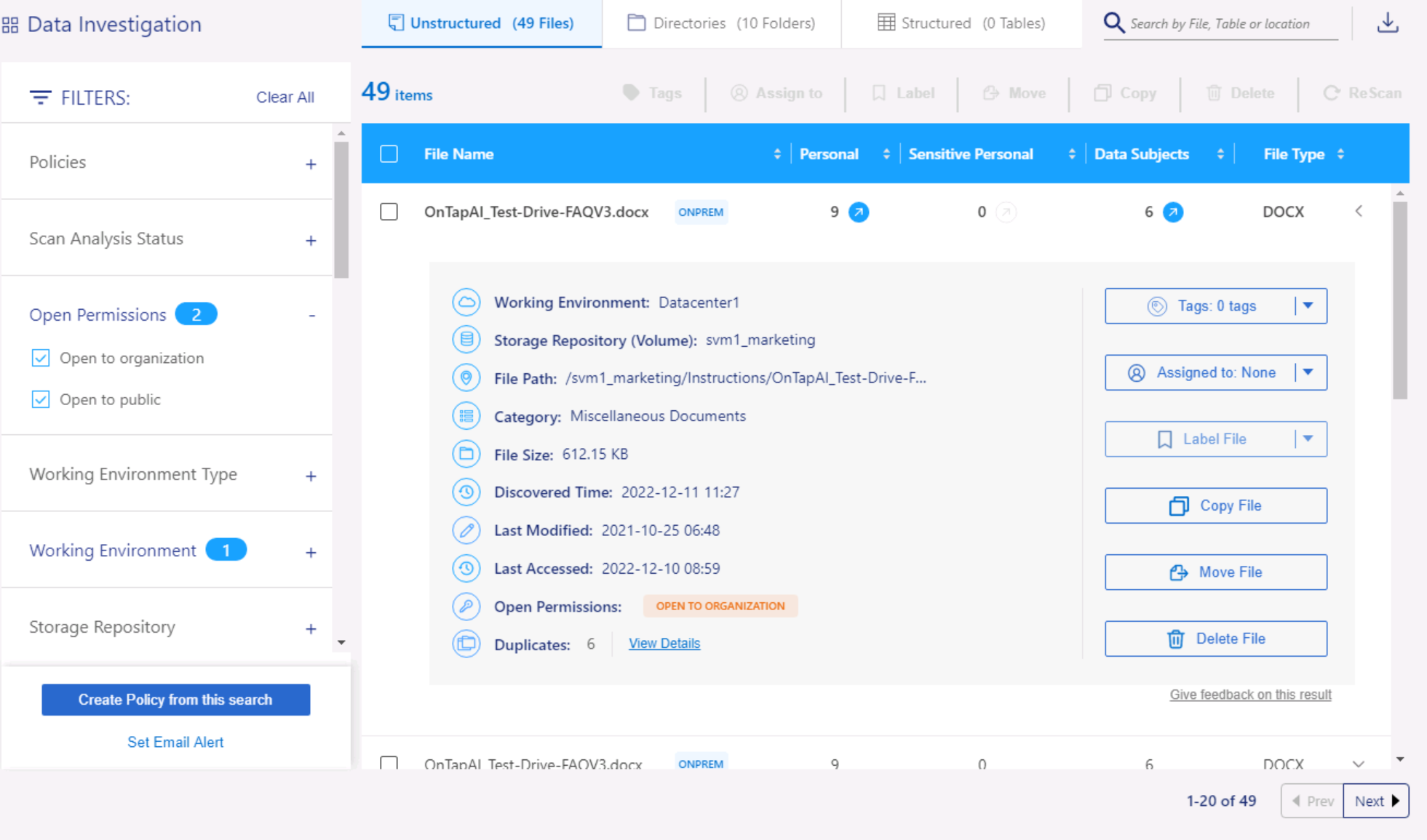Check the select-all files header checkbox
1427x840 pixels.
[x=389, y=154]
